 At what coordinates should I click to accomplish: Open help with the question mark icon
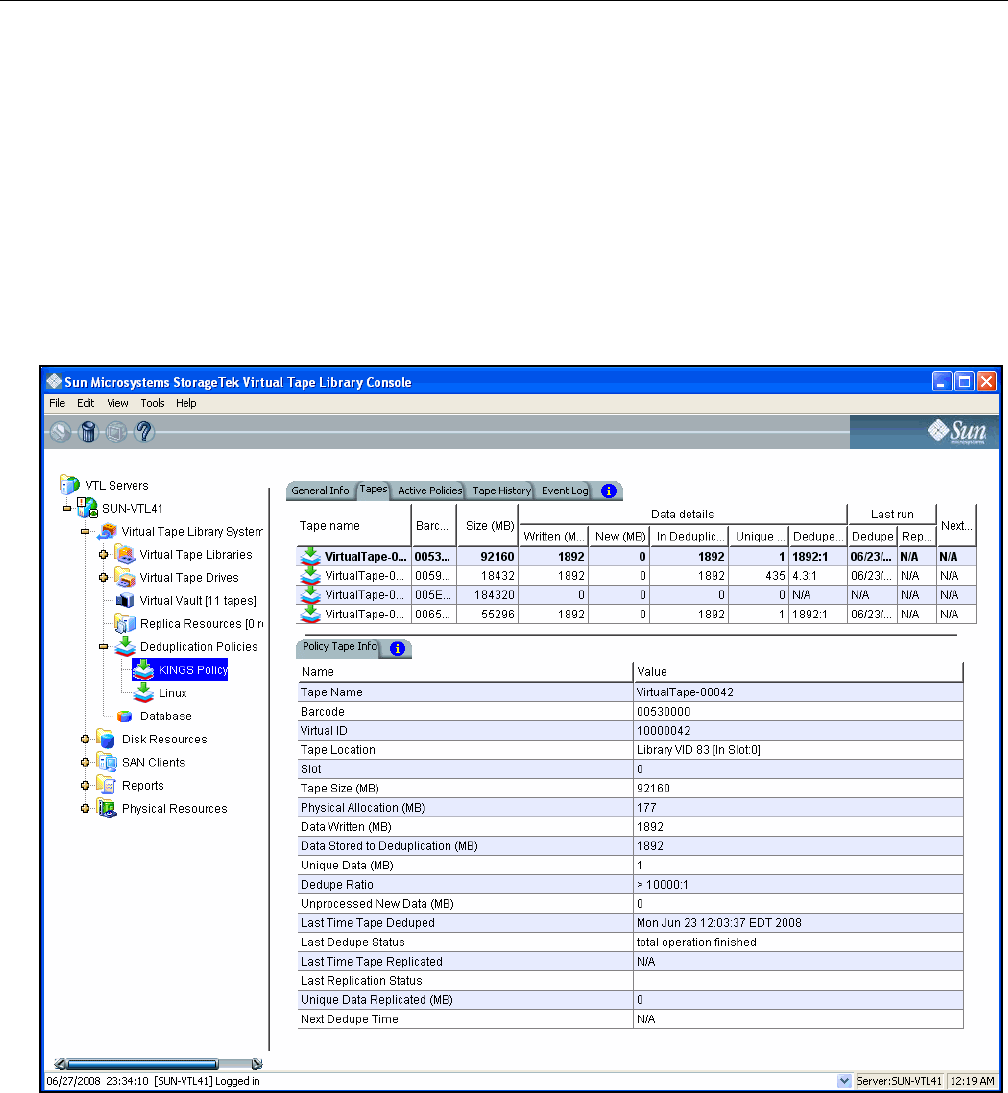pyautogui.click(x=144, y=432)
